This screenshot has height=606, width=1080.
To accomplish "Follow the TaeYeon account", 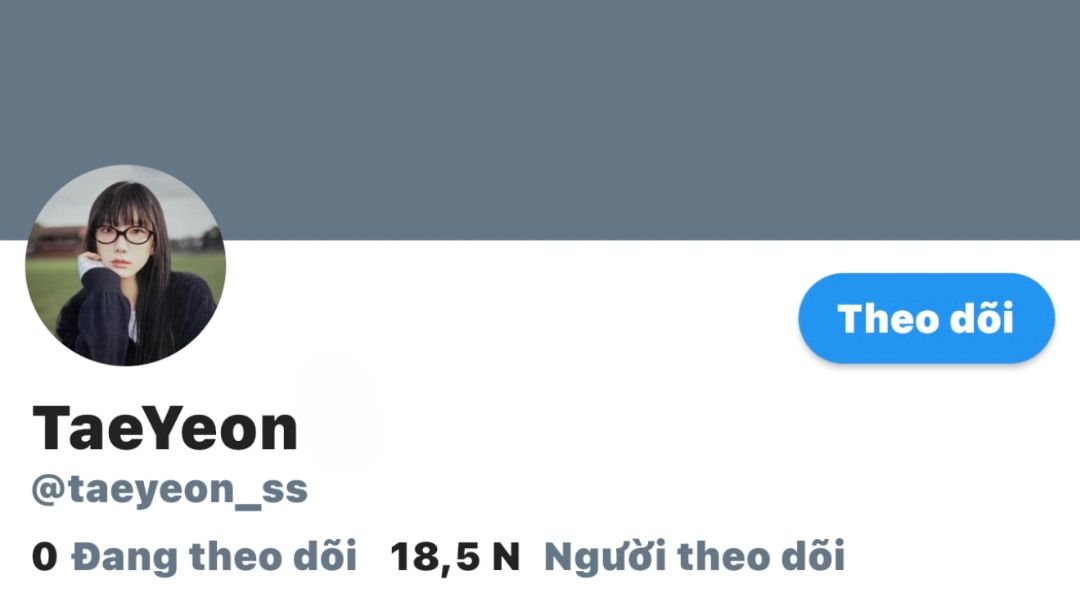I will pos(926,318).
